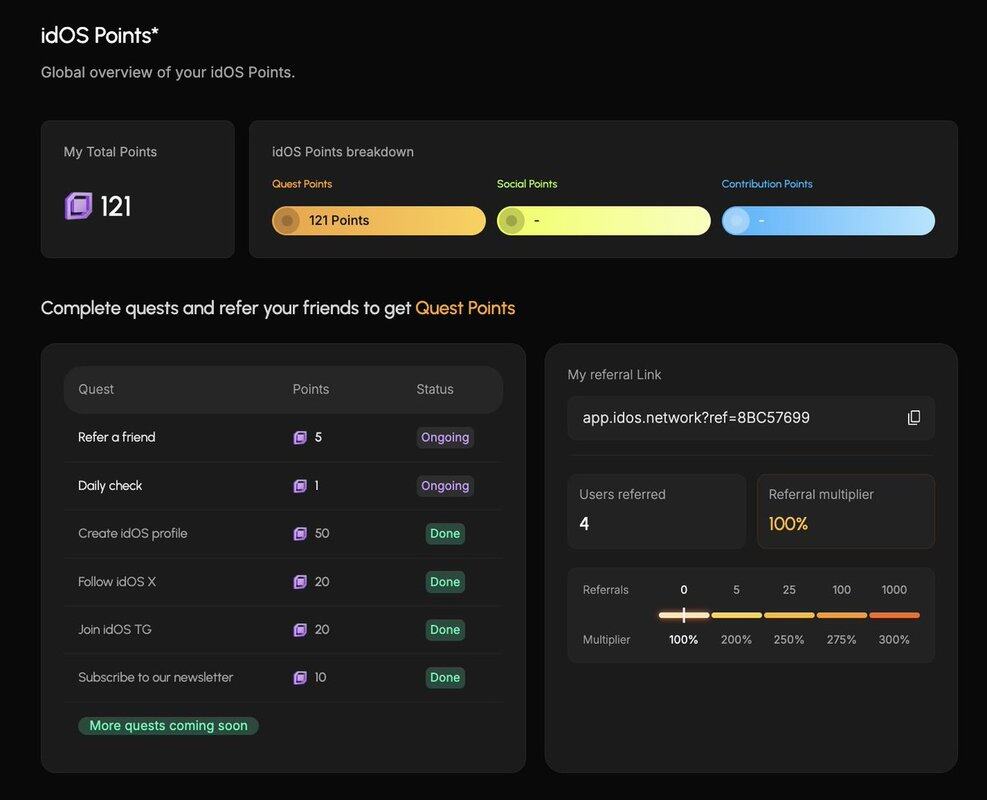987x800 pixels.
Task: Click the Users referred card showing 4
Action: 657,511
